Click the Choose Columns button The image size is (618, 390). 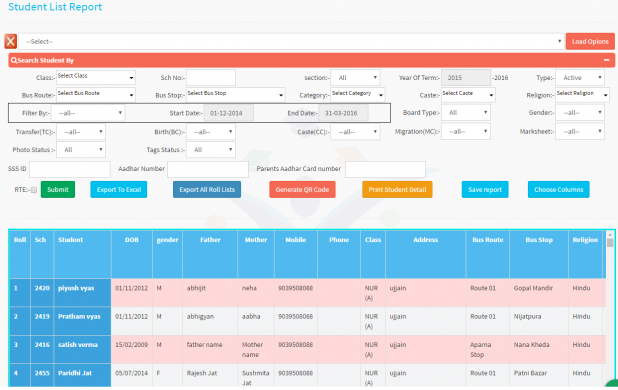558,189
